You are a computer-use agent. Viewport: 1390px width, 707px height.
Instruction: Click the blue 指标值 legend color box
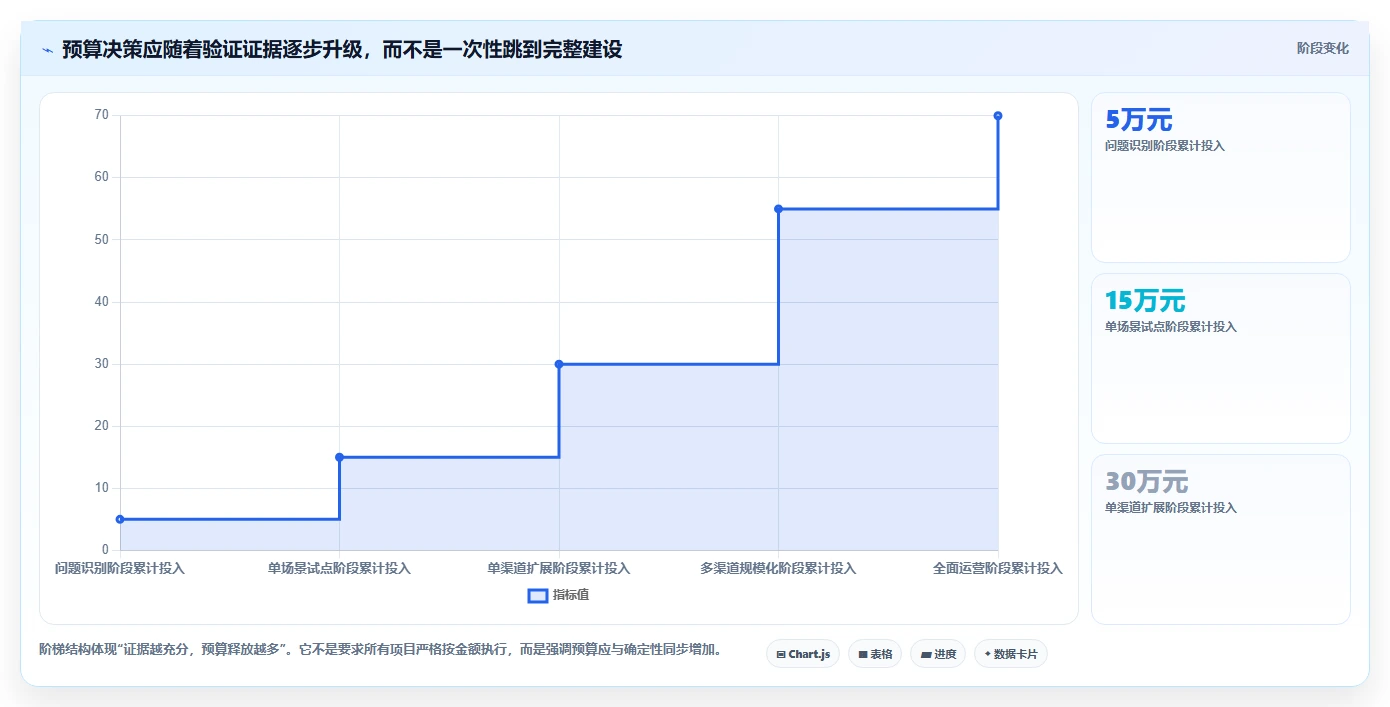click(537, 596)
